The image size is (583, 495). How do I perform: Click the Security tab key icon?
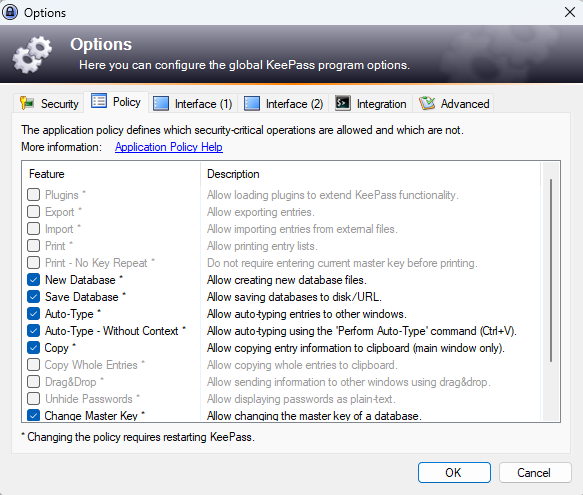pos(27,103)
